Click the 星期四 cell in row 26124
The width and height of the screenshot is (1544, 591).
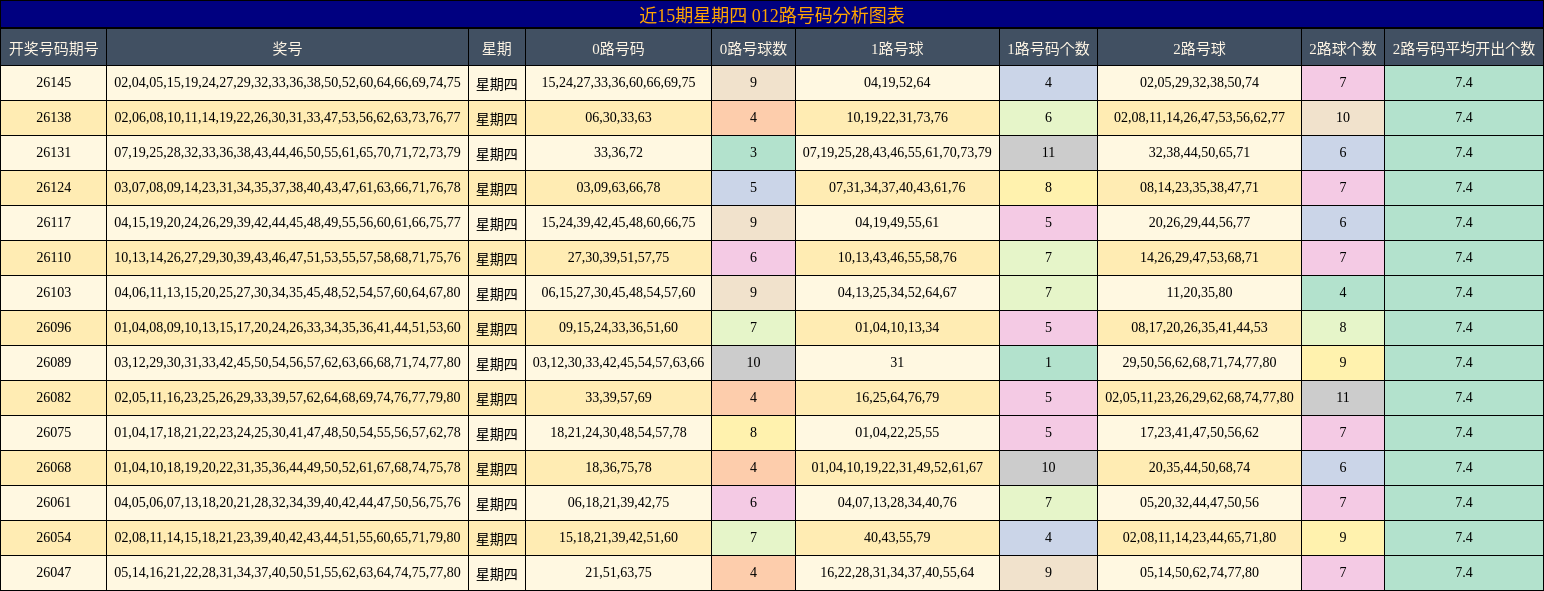click(497, 188)
